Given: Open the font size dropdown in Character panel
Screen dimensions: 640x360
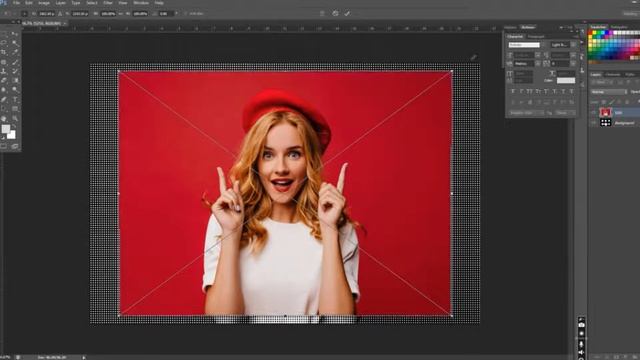Looking at the screenshot, I should coord(538,55).
